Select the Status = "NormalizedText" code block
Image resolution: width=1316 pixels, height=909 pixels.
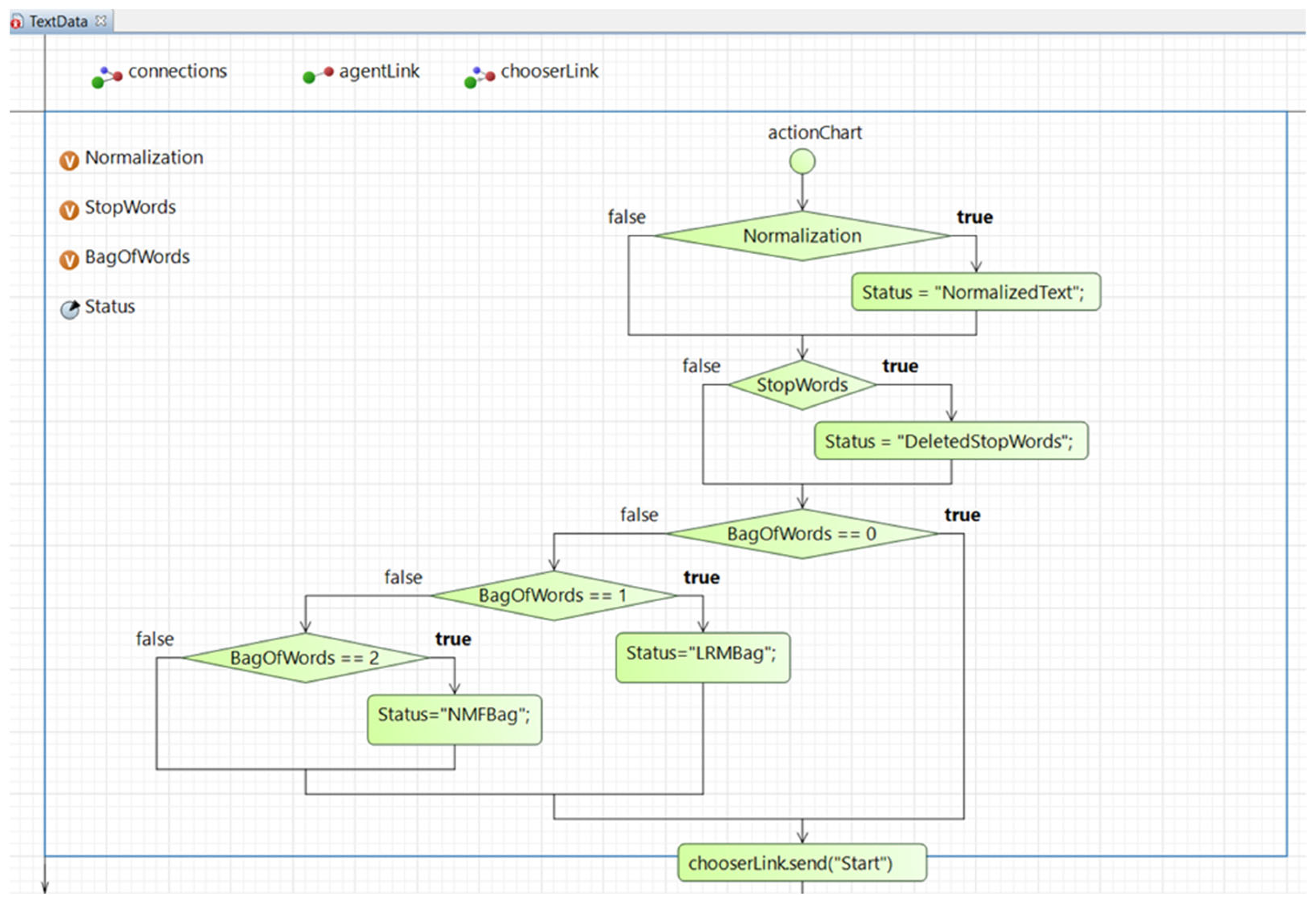[x=975, y=292]
